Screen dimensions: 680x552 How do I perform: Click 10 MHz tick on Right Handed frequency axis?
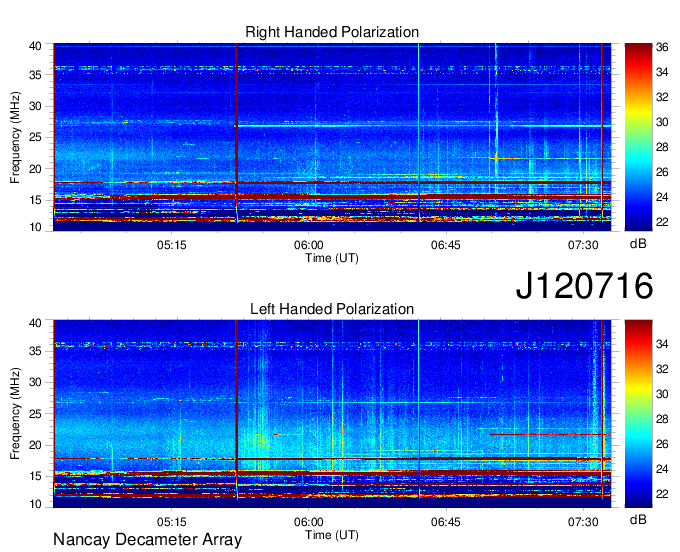(x=35, y=227)
